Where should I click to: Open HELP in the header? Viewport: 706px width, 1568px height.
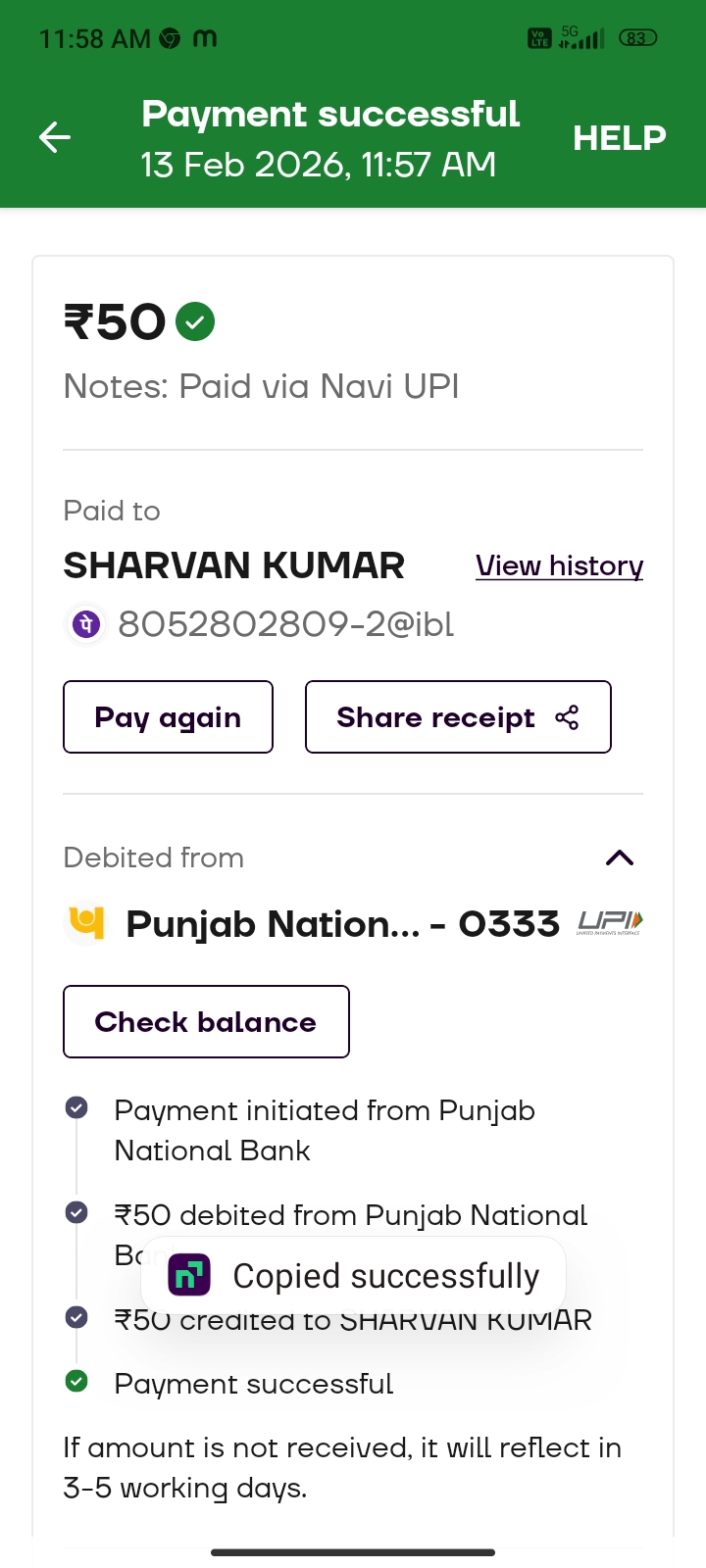[619, 138]
